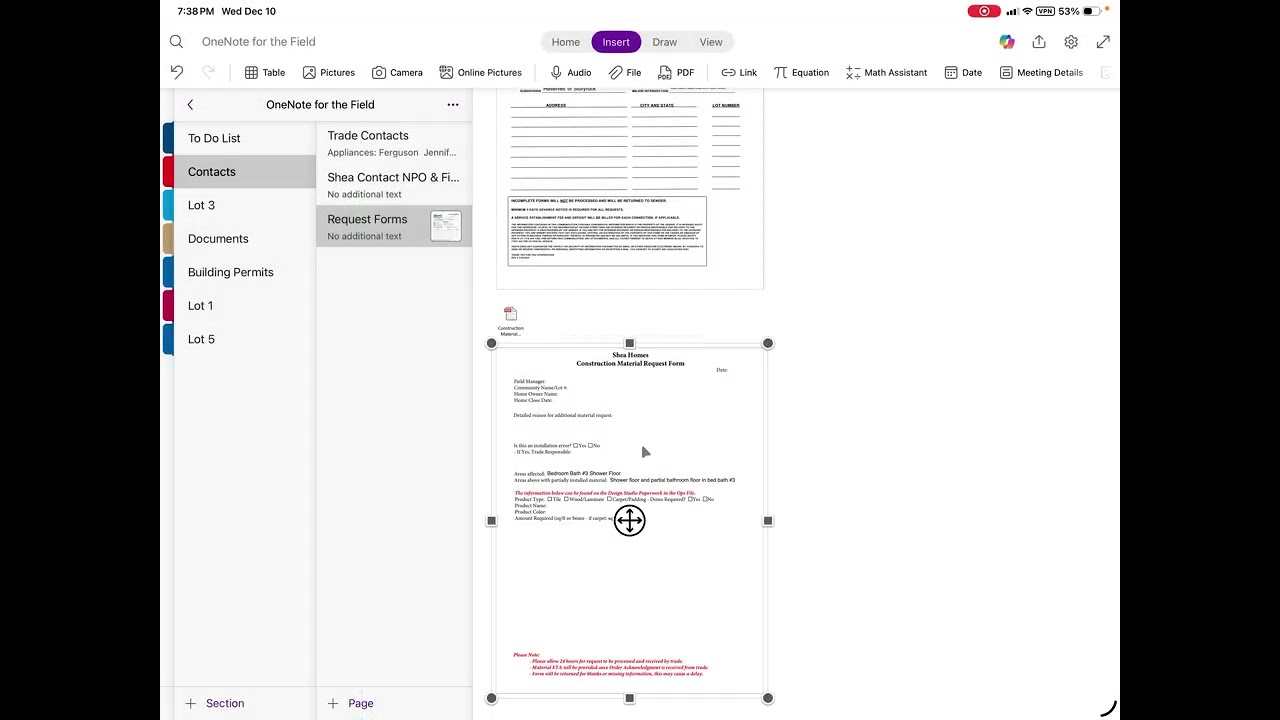Open the Shea Contact NPO page
This screenshot has width=1280, height=720.
click(394, 185)
